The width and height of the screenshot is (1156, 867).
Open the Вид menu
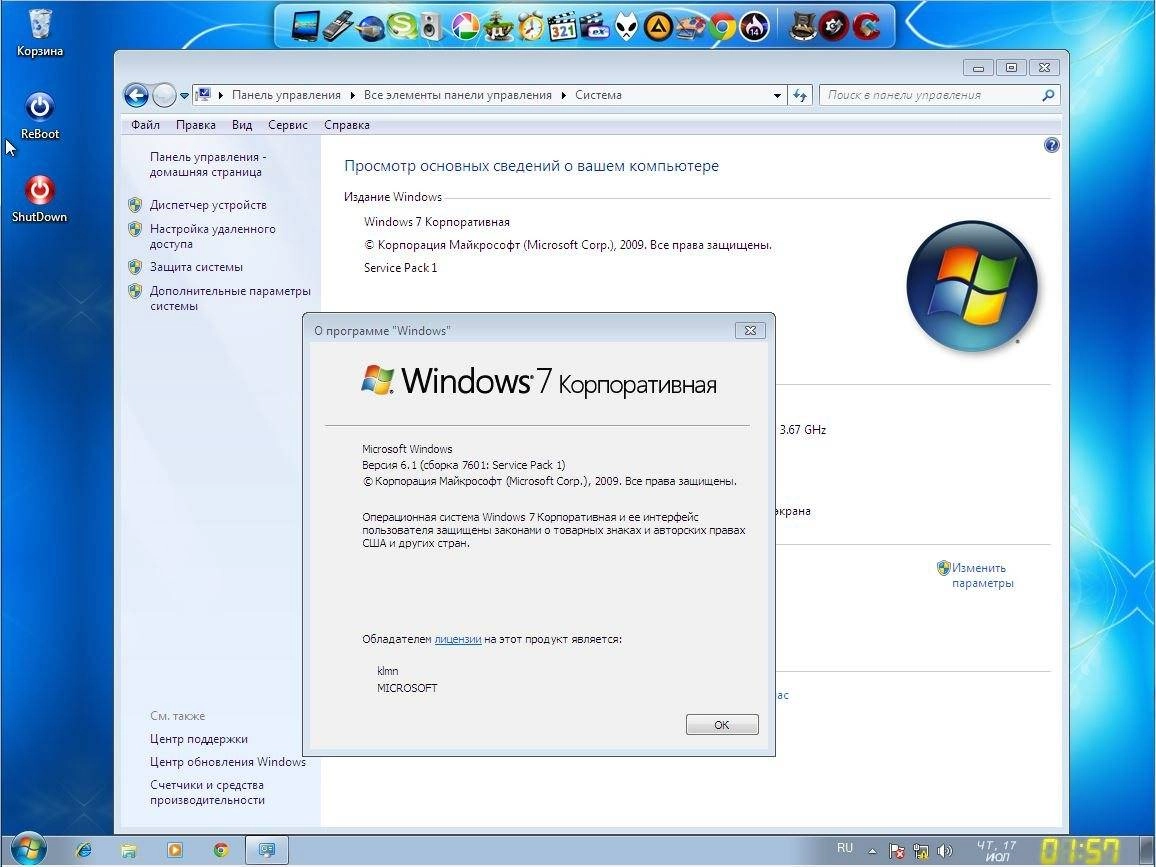pyautogui.click(x=242, y=125)
